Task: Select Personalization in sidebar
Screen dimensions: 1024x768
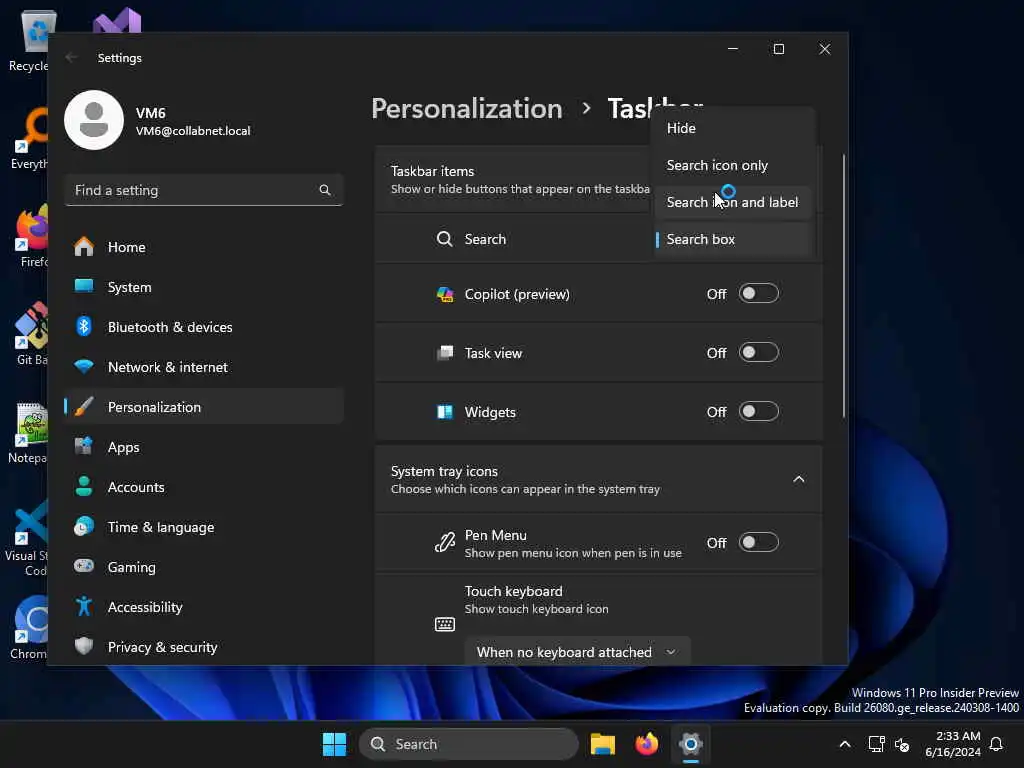Action: [x=204, y=407]
